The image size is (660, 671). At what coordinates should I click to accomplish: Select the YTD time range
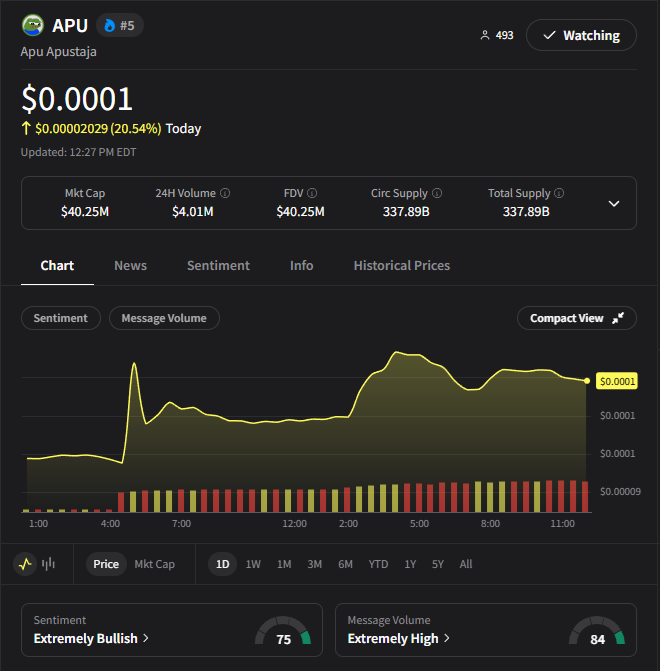(378, 564)
